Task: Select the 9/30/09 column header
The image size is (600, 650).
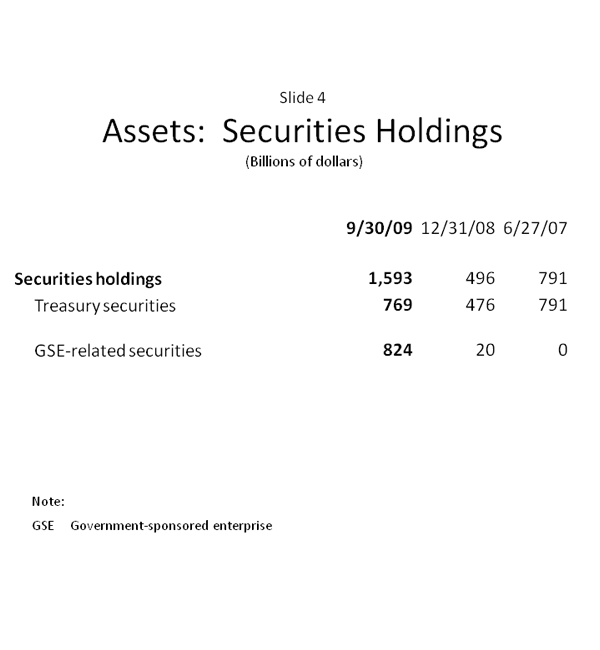Action: tap(379, 228)
